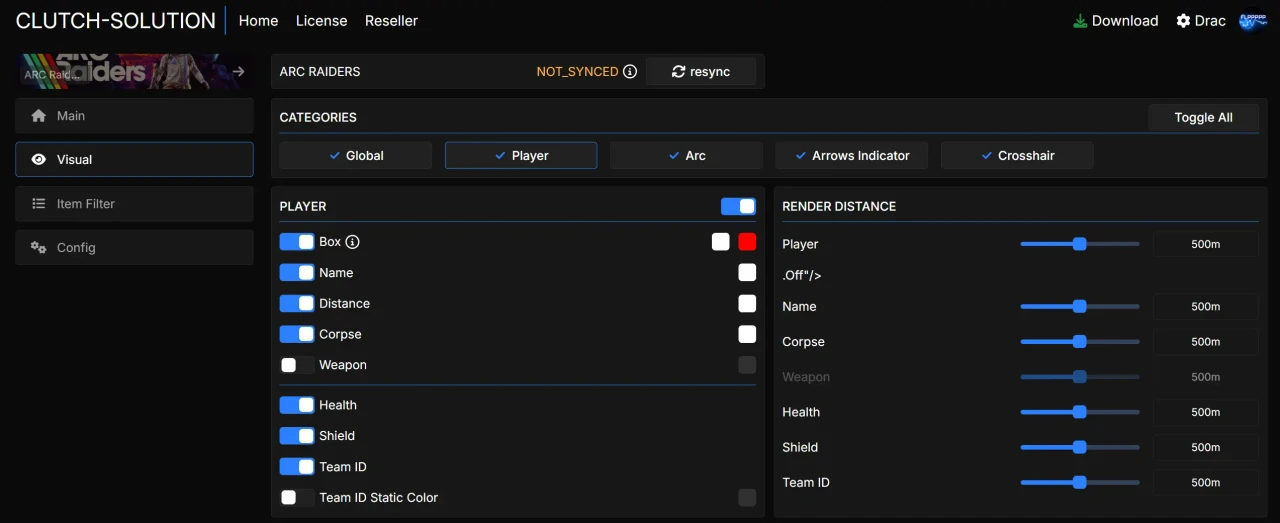Open the Corpse color swatch

pyautogui.click(x=747, y=335)
